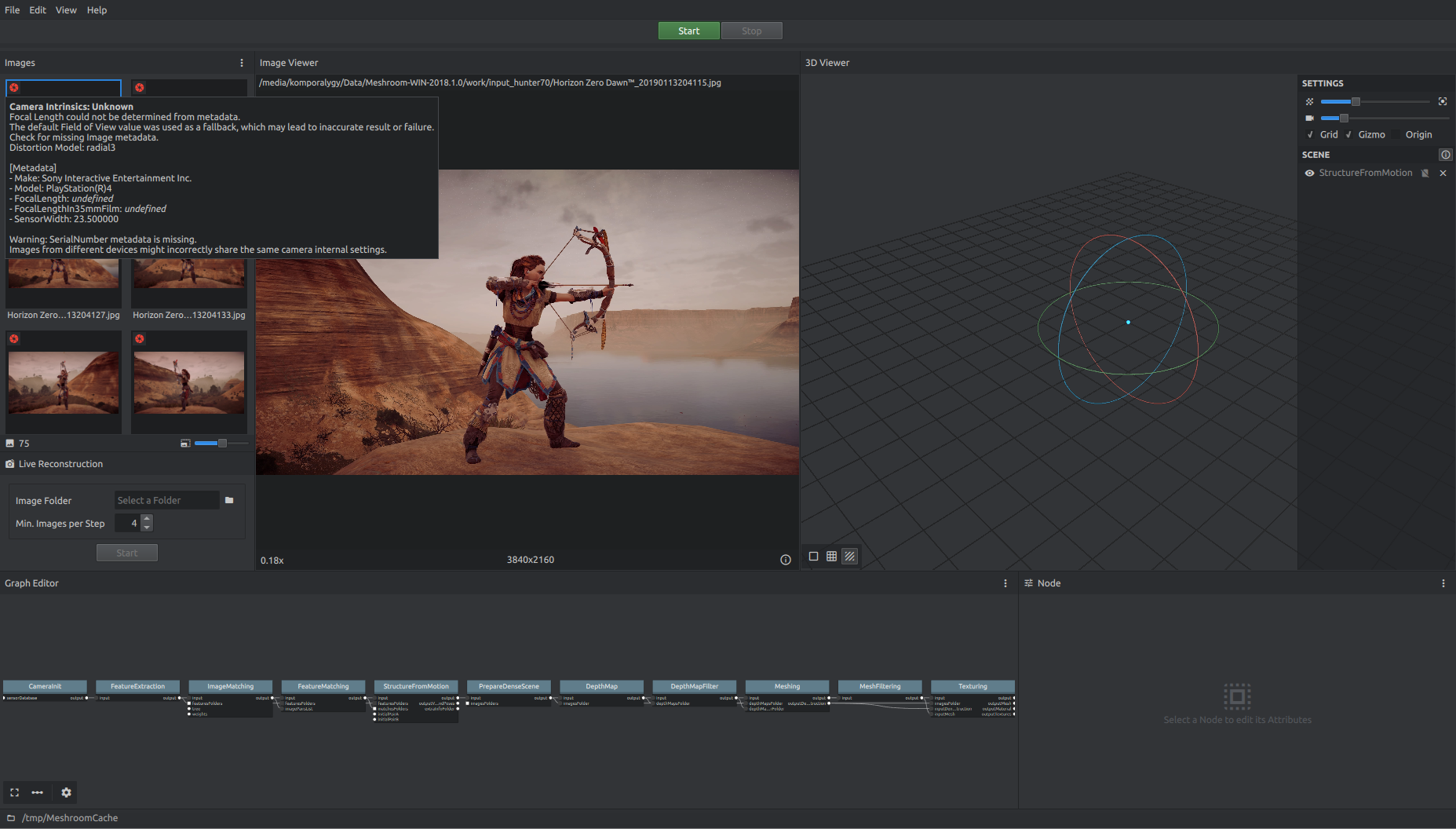The height and width of the screenshot is (829, 1456).
Task: Click the green Start button in toolbar
Action: pos(688,31)
